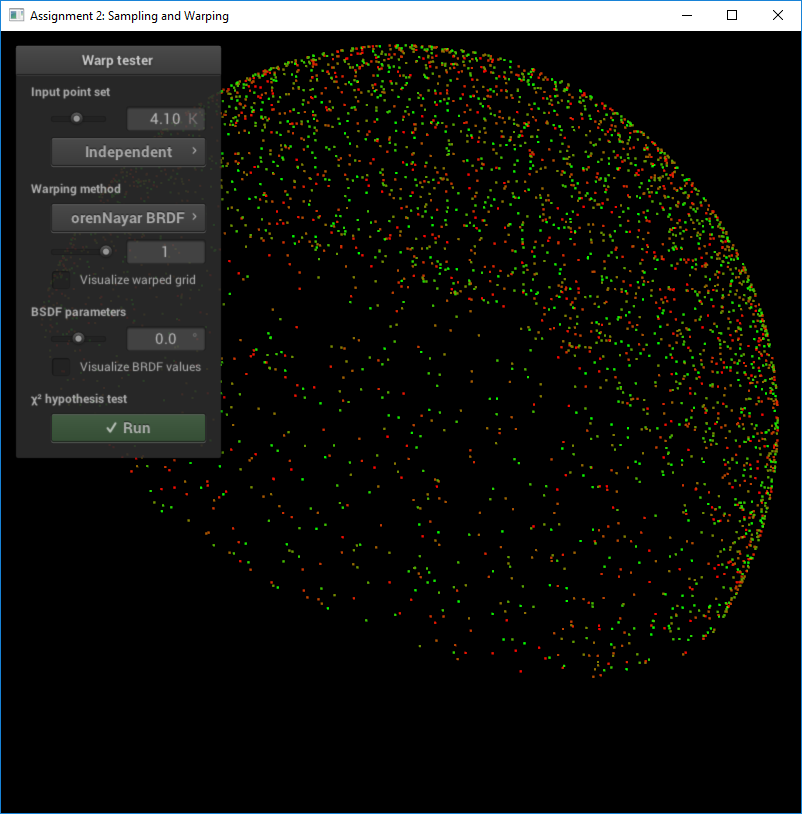Open the Independent point set dropdown
This screenshot has height=814, width=802.
(x=128, y=152)
